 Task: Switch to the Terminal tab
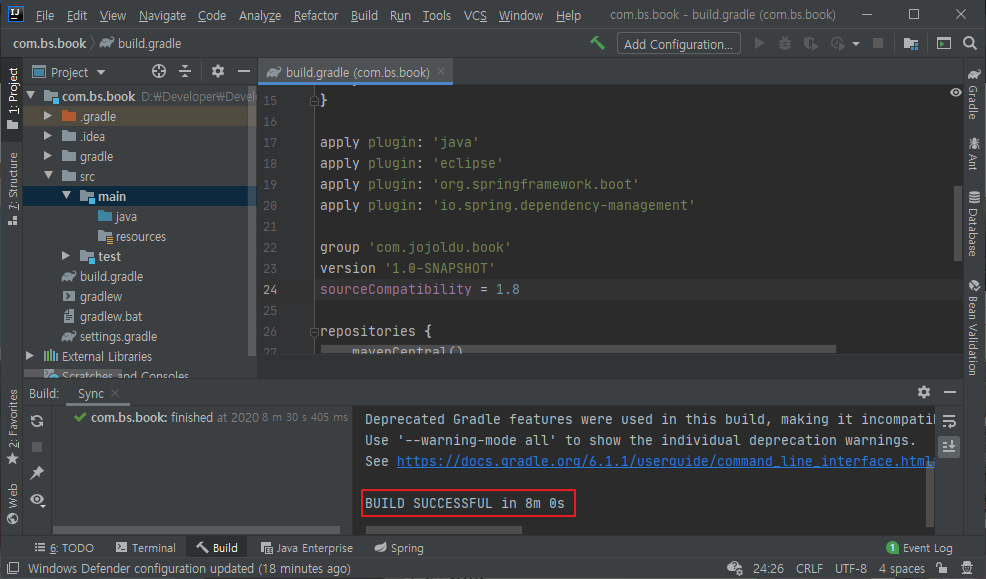coord(146,547)
